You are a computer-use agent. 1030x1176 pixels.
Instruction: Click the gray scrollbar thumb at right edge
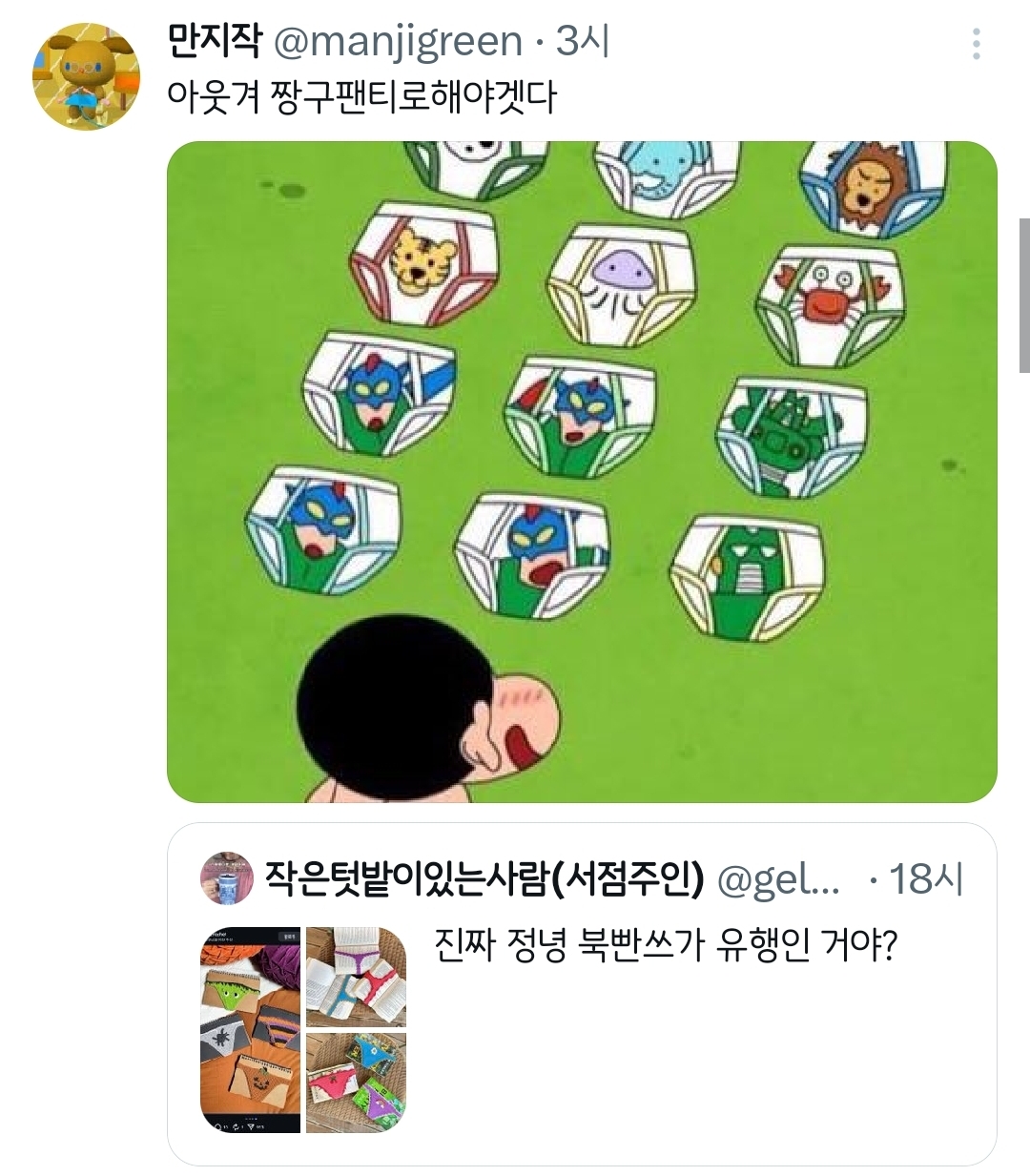tap(1024, 296)
